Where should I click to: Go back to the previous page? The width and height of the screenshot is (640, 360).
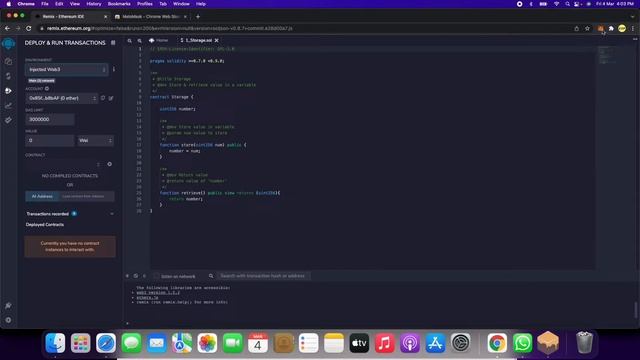pos(7,29)
